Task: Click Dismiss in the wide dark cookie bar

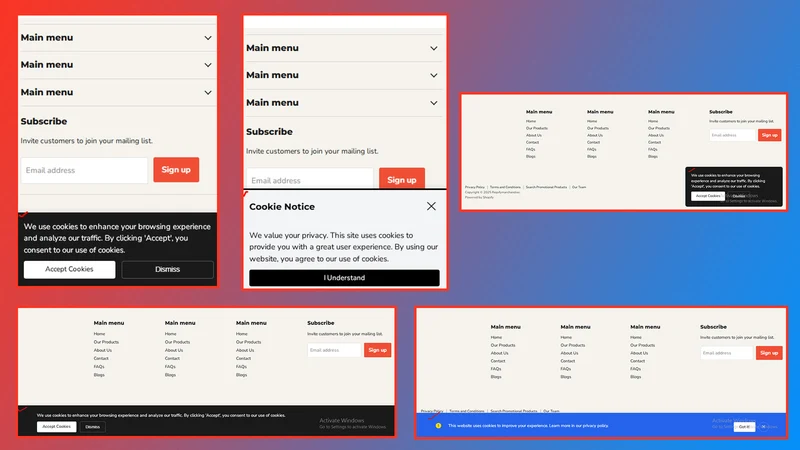Action: point(92,427)
